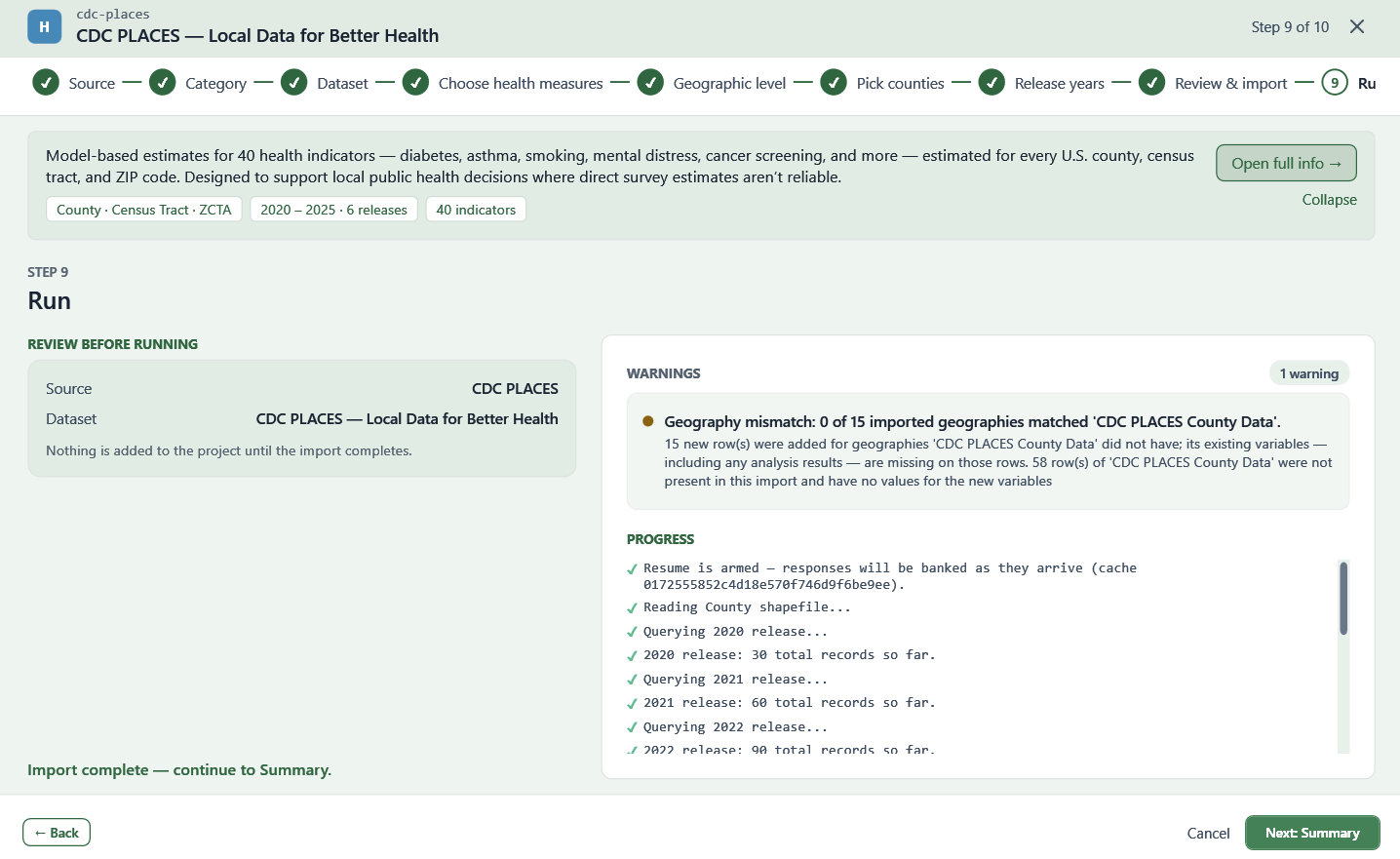1400x859 pixels.
Task: Click the Category step checkmark icon
Action: click(x=163, y=83)
